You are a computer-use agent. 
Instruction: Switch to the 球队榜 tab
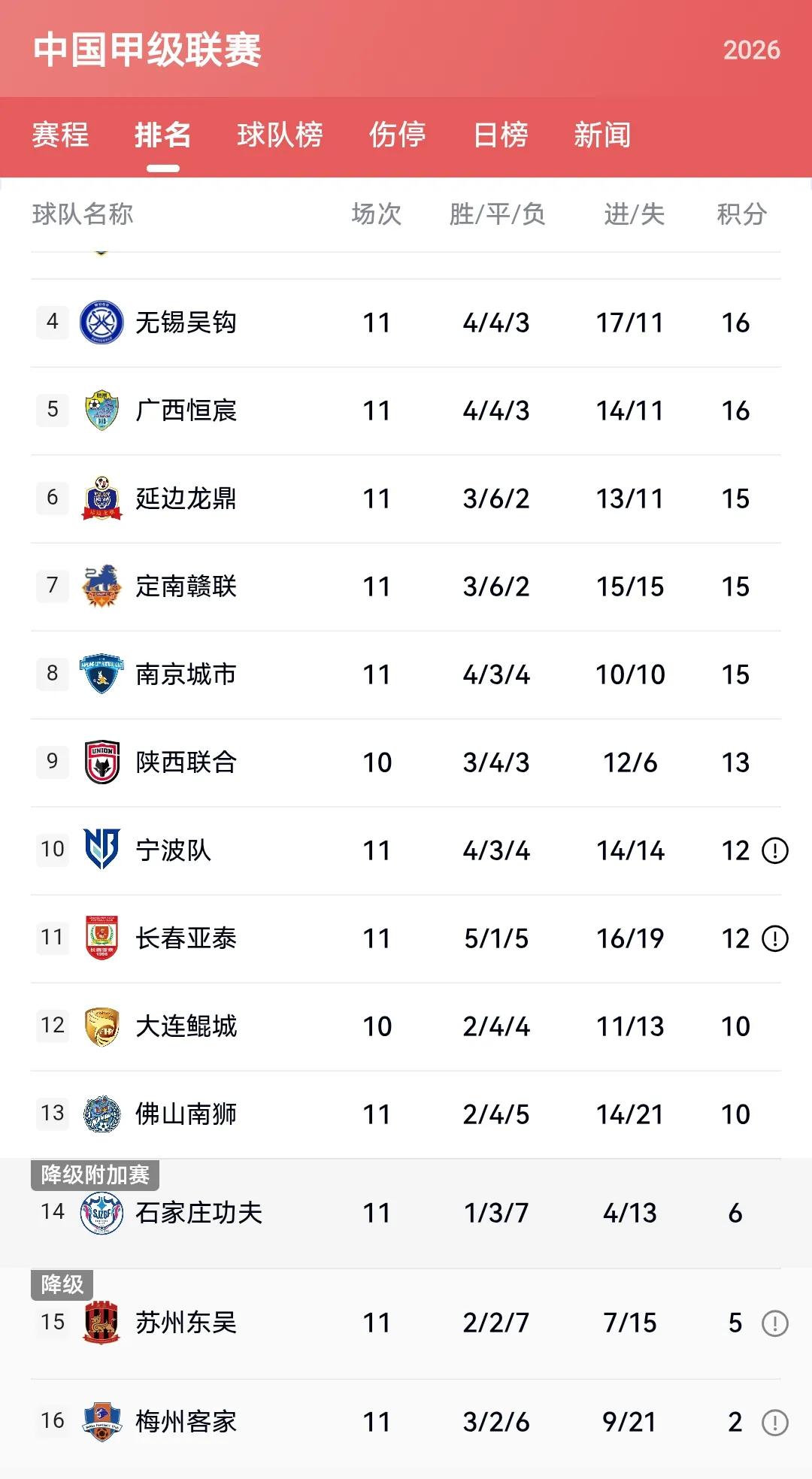click(280, 135)
